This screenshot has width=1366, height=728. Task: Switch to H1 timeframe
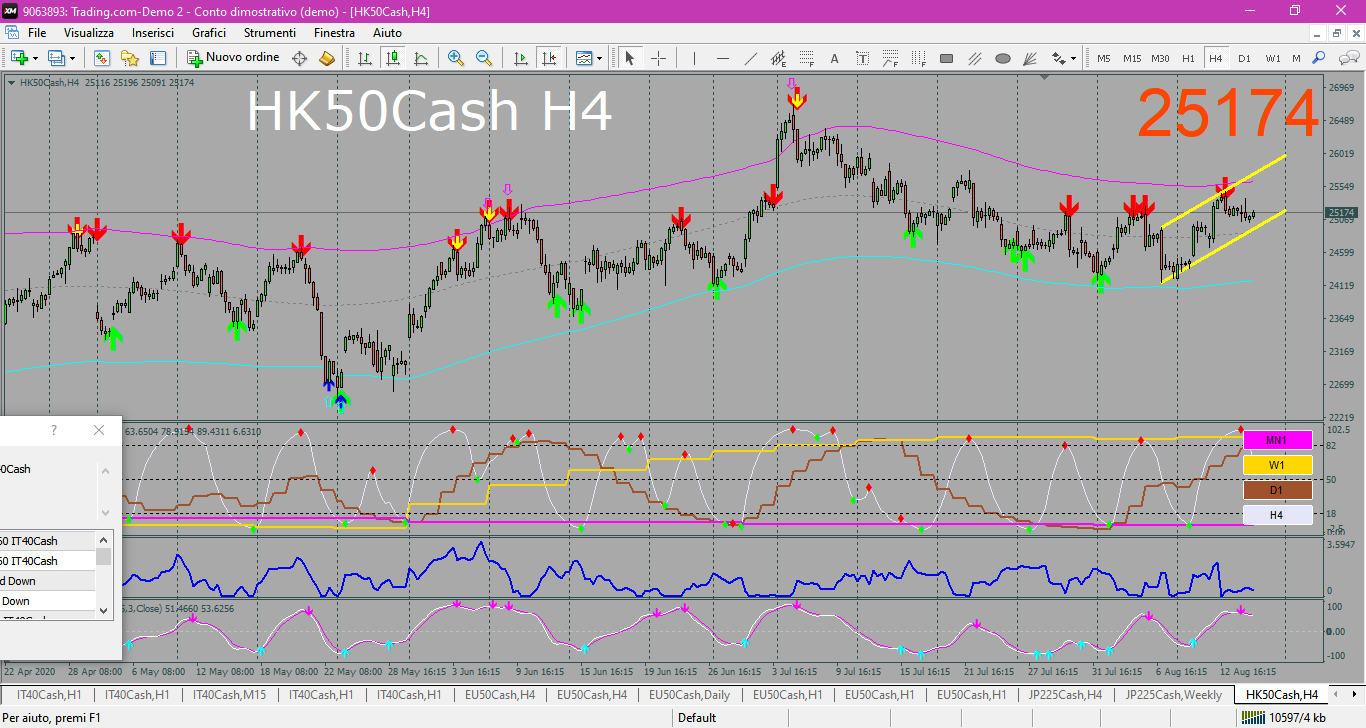pos(1188,58)
